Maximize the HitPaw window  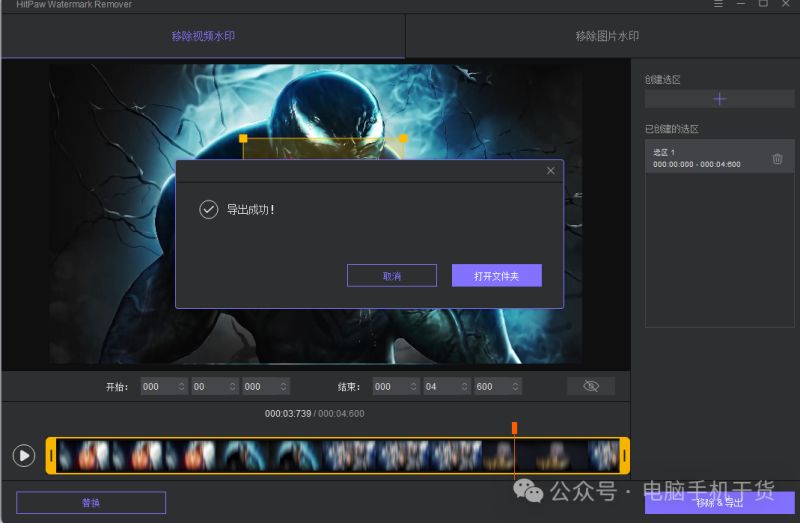click(x=763, y=4)
